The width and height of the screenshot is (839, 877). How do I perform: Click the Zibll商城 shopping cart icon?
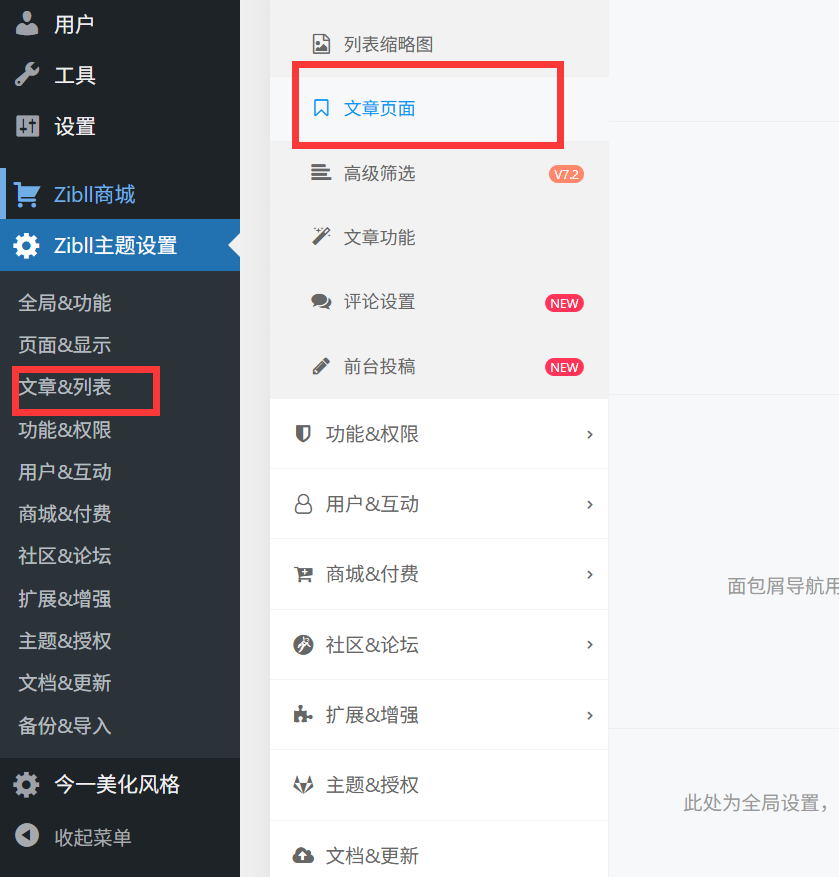(27, 195)
